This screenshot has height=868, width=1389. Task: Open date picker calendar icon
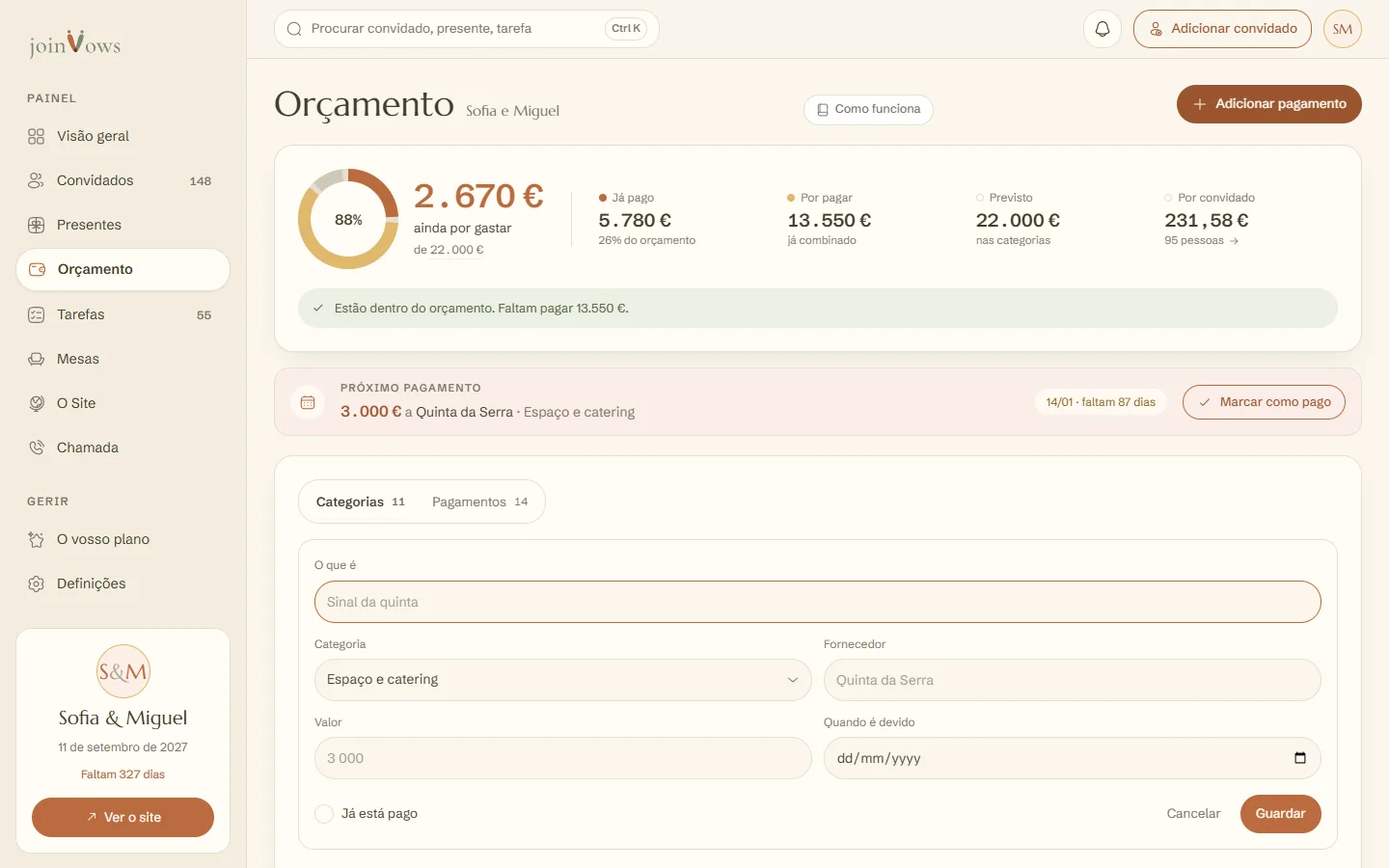(1300, 758)
